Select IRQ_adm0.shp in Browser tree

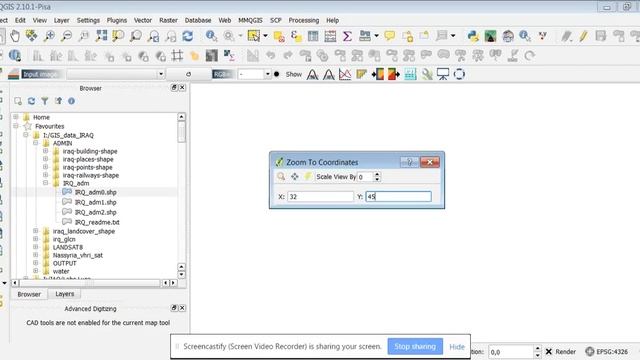click(96, 192)
